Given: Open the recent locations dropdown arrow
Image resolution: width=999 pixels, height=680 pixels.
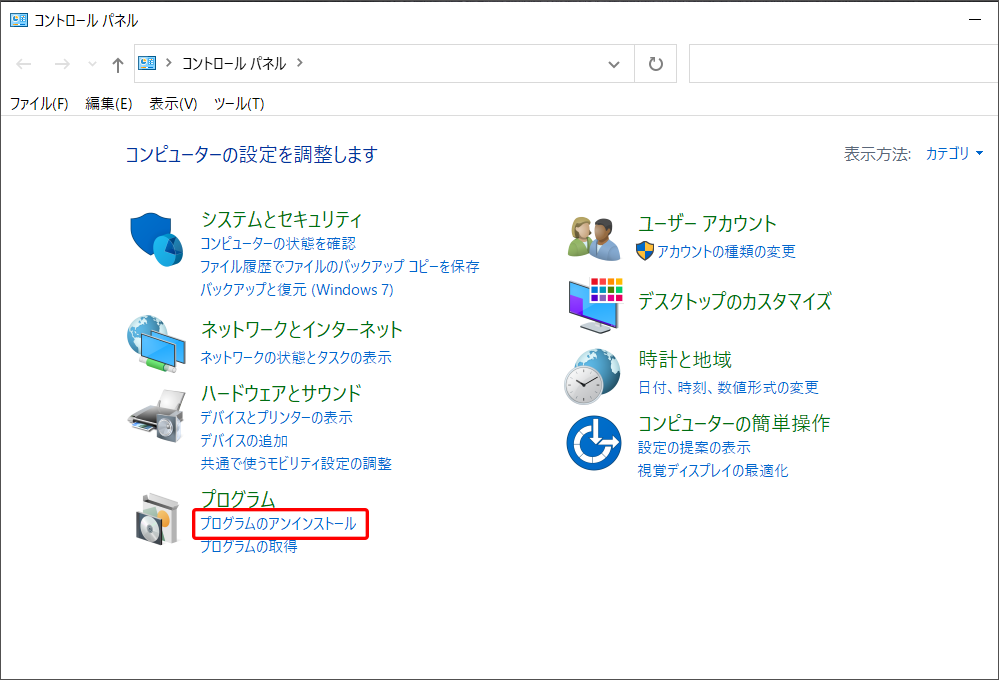Looking at the screenshot, I should point(92,64).
